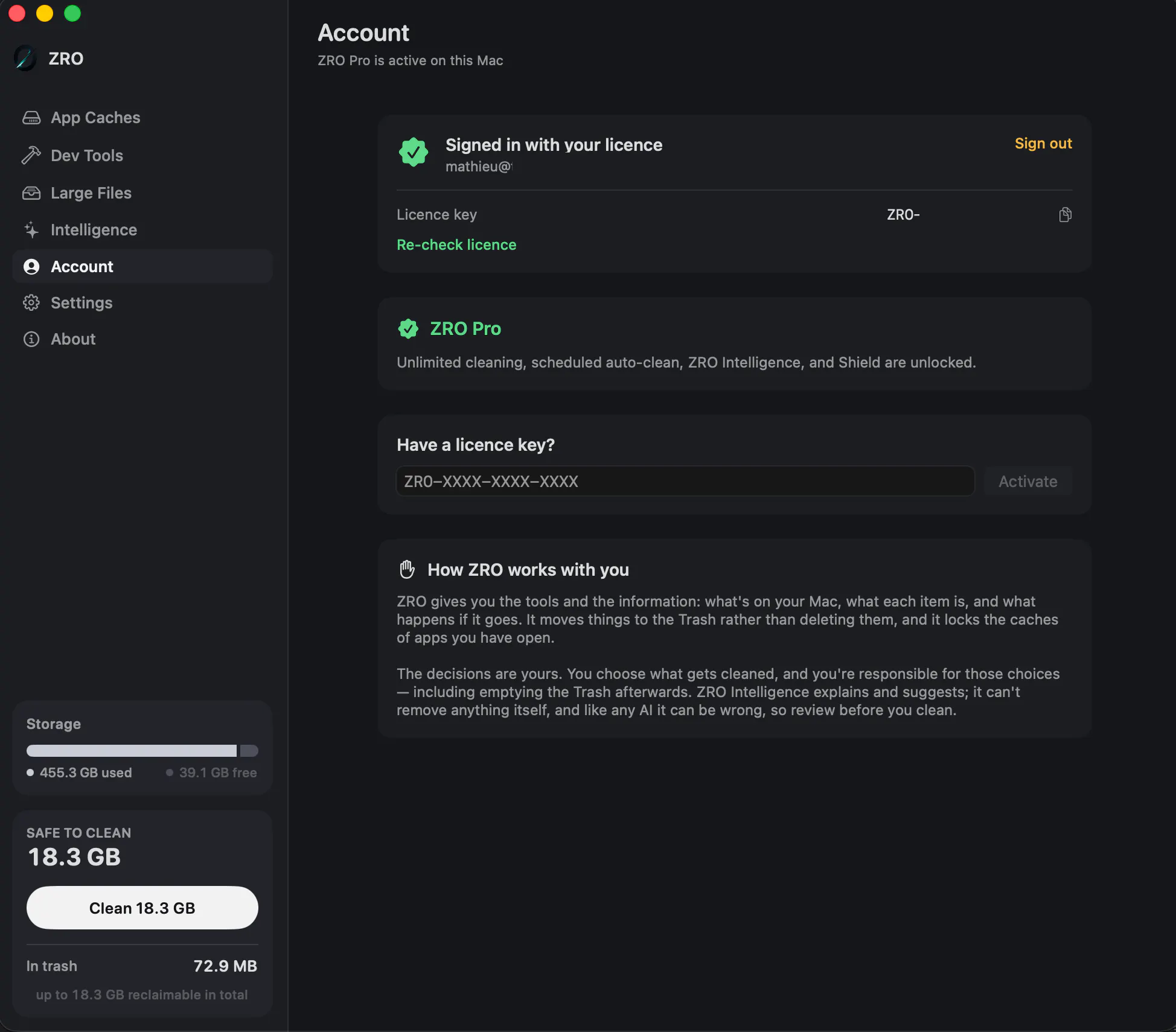This screenshot has height=1032, width=1176.
Task: Select the Account sidebar item
Action: (142, 267)
